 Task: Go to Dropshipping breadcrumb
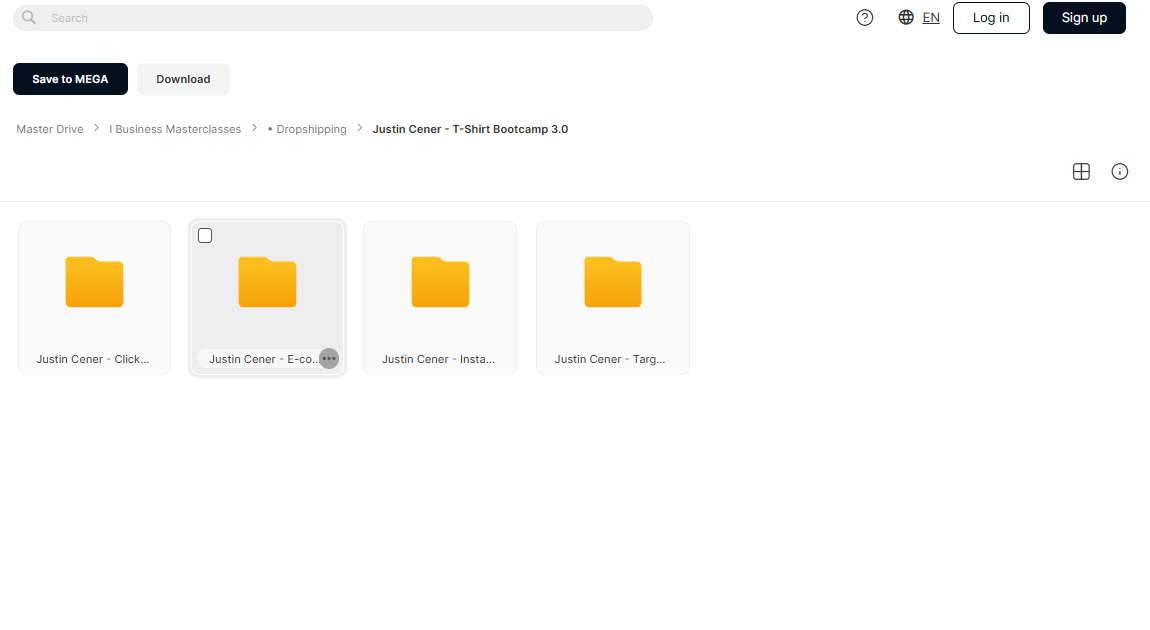pyautogui.click(x=307, y=129)
